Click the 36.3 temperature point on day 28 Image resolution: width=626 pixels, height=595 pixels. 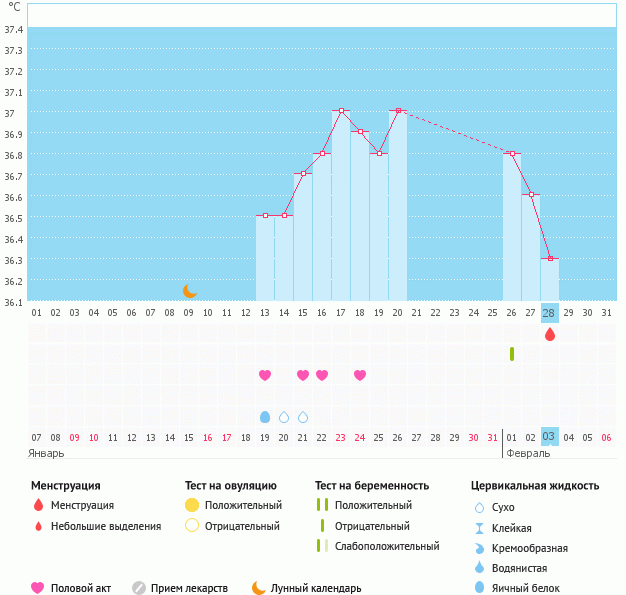click(x=549, y=258)
